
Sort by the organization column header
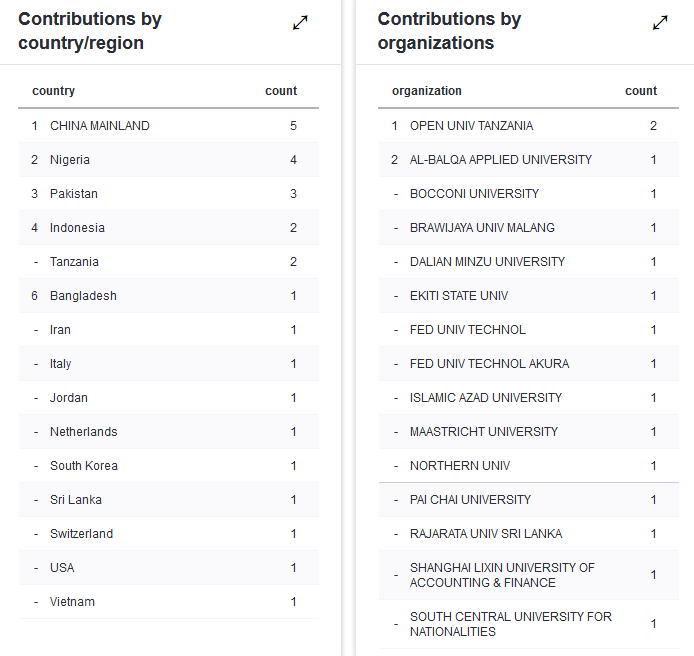click(x=427, y=91)
